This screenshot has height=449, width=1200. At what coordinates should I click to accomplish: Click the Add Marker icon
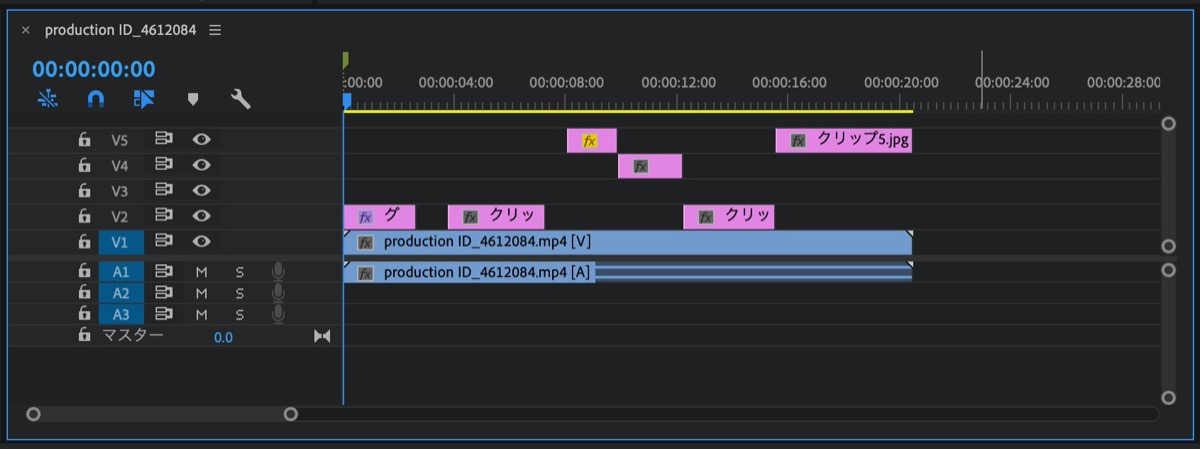[x=193, y=99]
